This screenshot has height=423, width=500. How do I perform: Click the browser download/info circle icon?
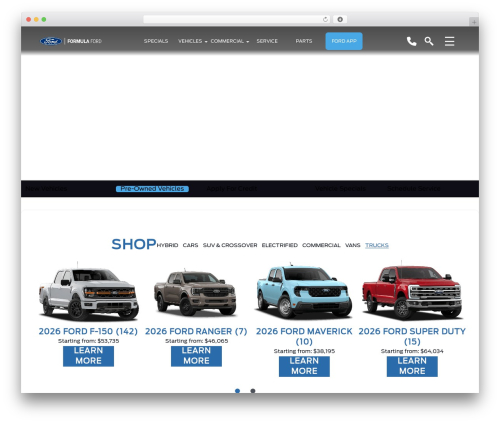[x=340, y=19]
